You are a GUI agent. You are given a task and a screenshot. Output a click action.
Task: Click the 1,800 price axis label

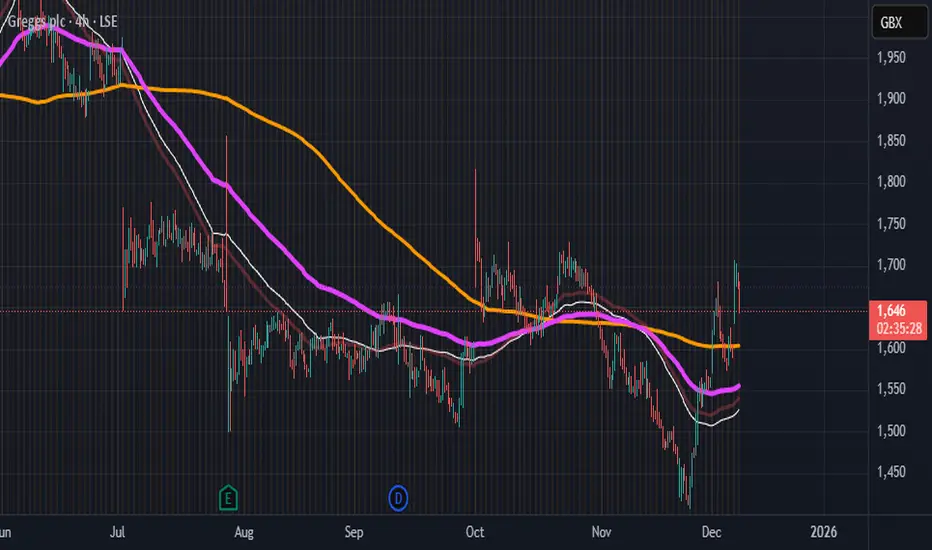click(892, 181)
